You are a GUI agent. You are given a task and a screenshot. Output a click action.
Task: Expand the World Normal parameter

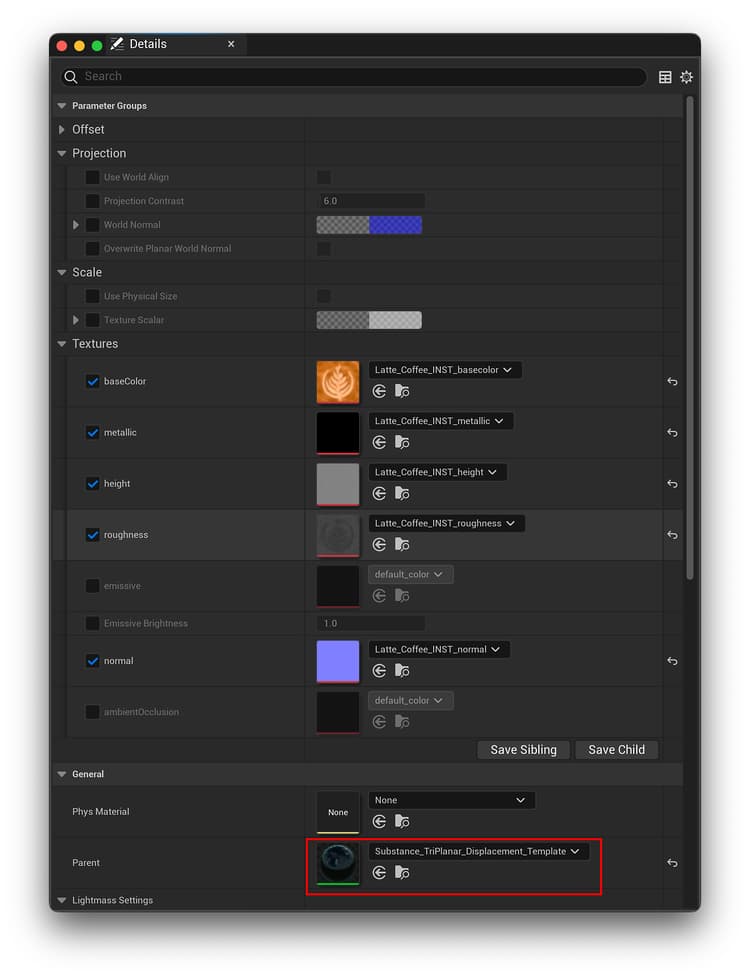(75, 225)
